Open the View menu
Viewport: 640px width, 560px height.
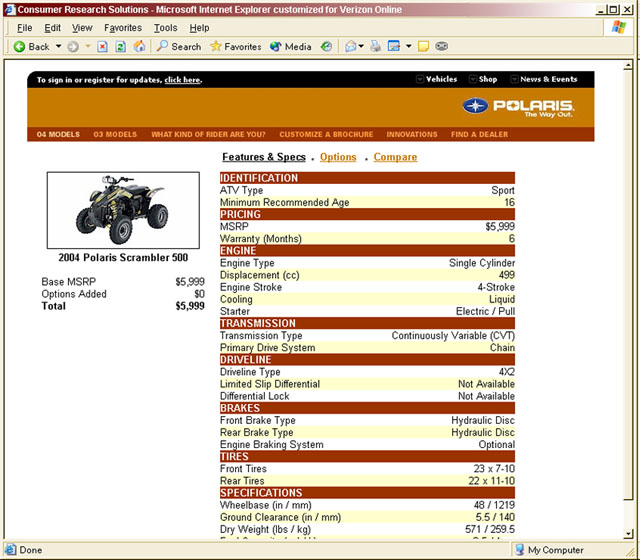[x=82, y=28]
